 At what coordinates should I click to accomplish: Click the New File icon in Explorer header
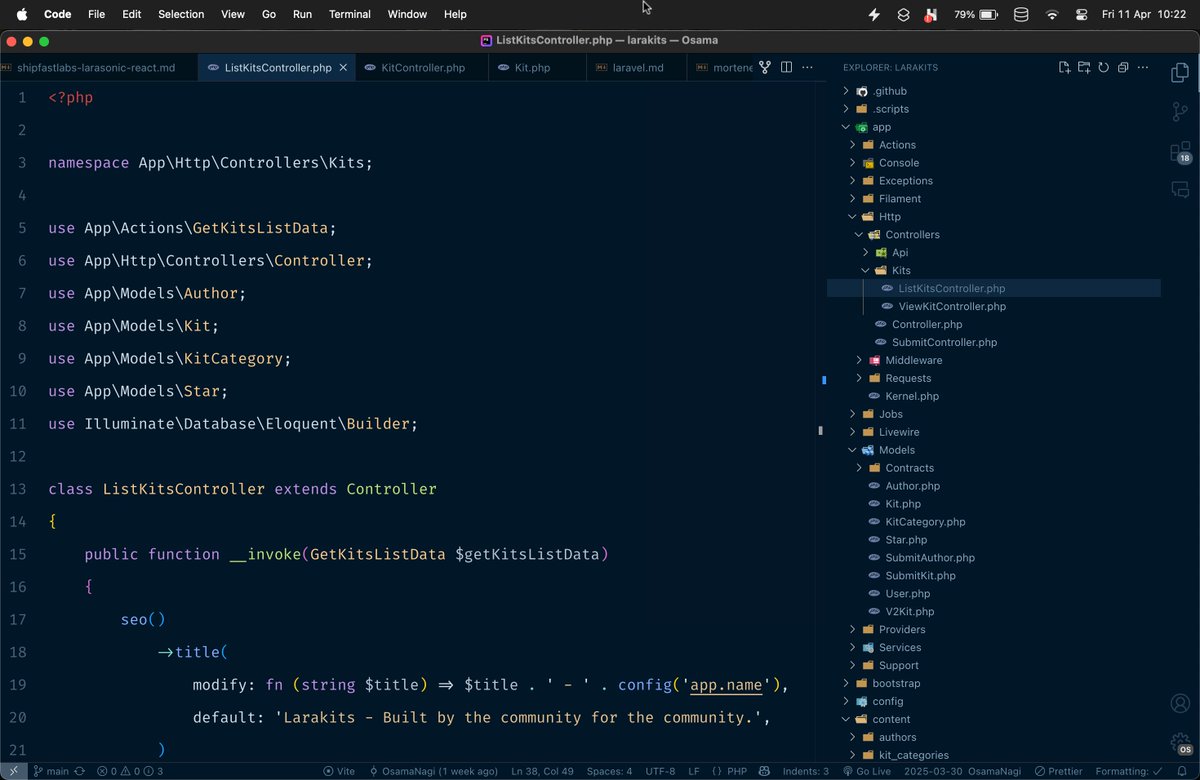[1064, 68]
